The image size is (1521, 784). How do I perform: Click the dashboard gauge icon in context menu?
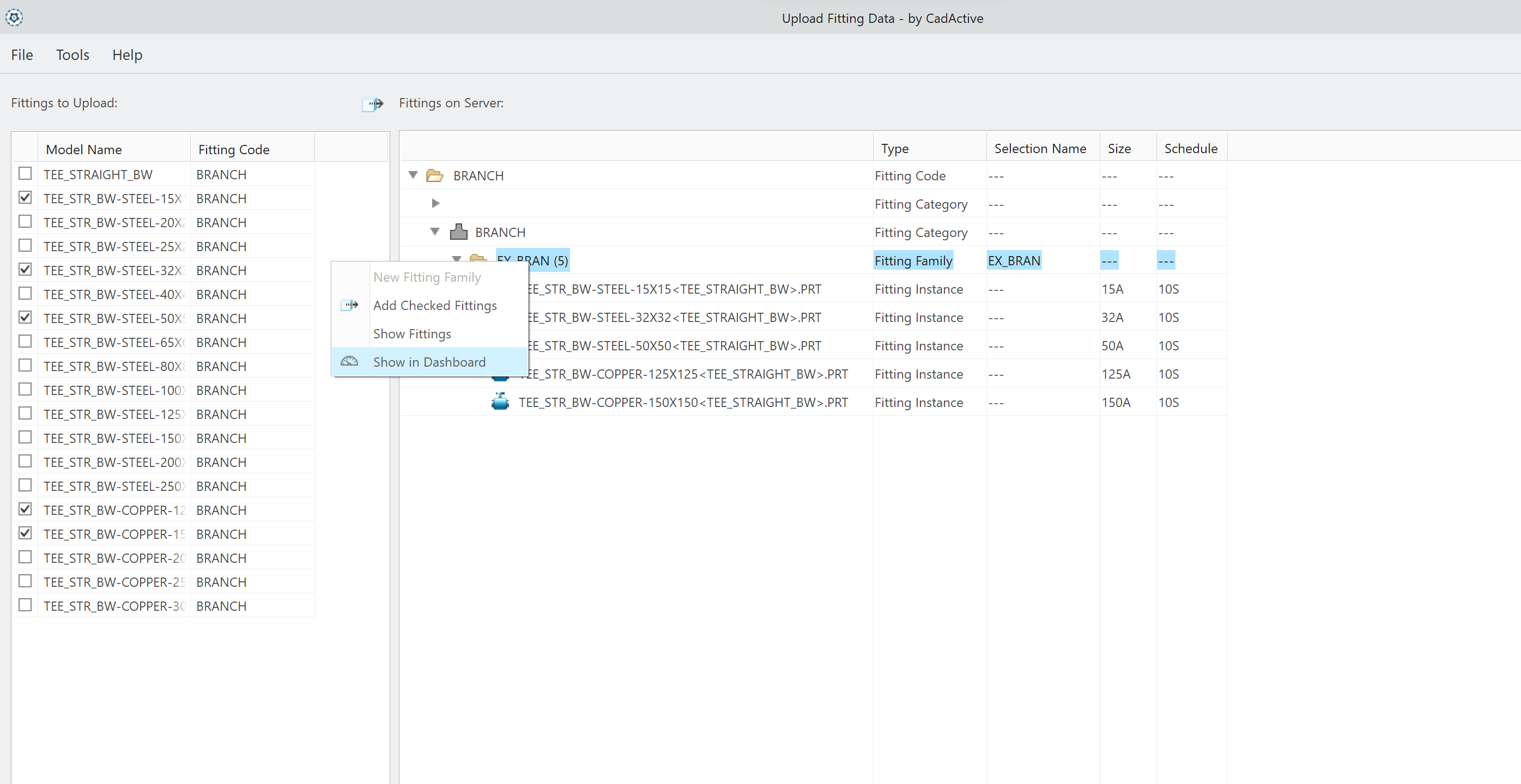coord(349,361)
